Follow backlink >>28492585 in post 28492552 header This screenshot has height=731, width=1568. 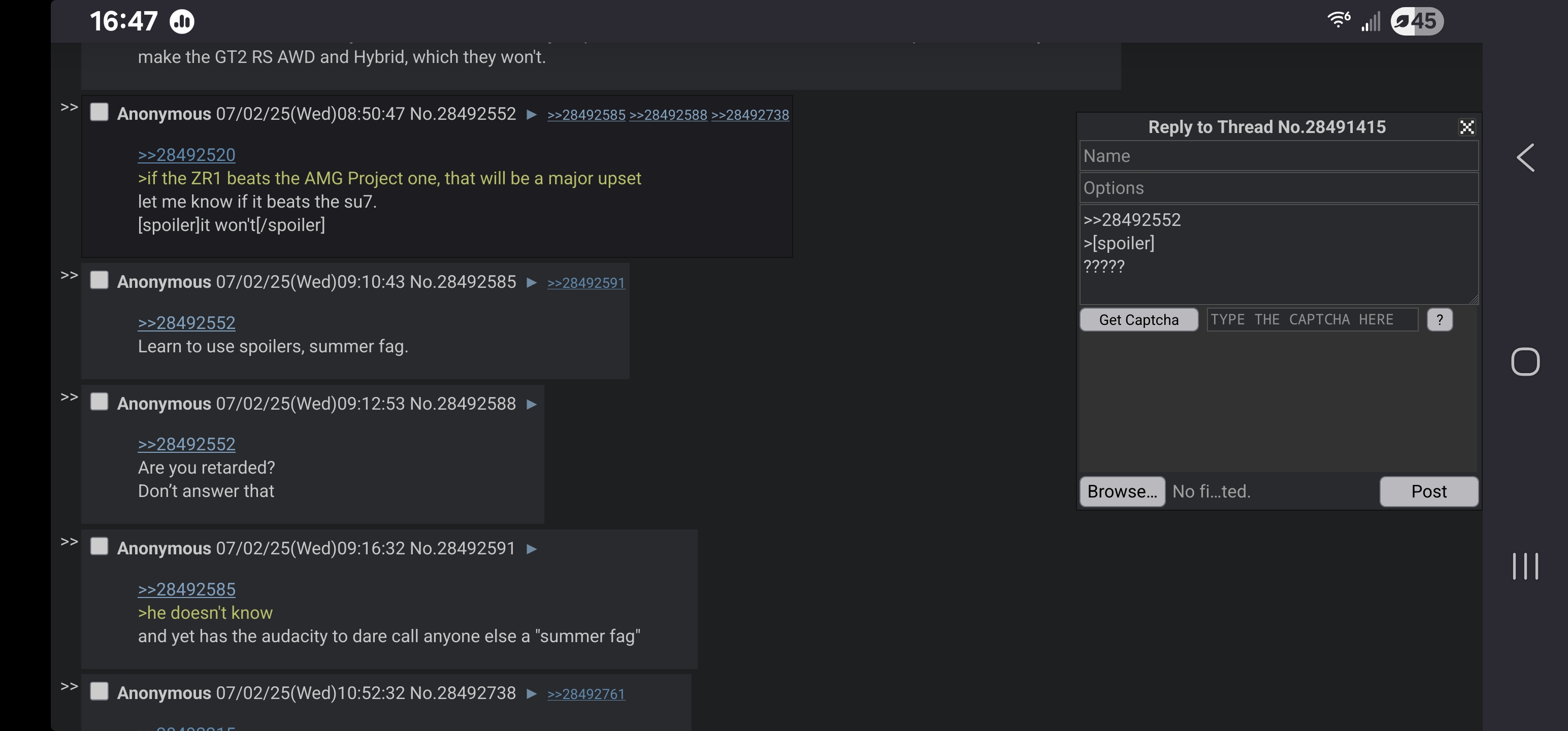tap(586, 115)
